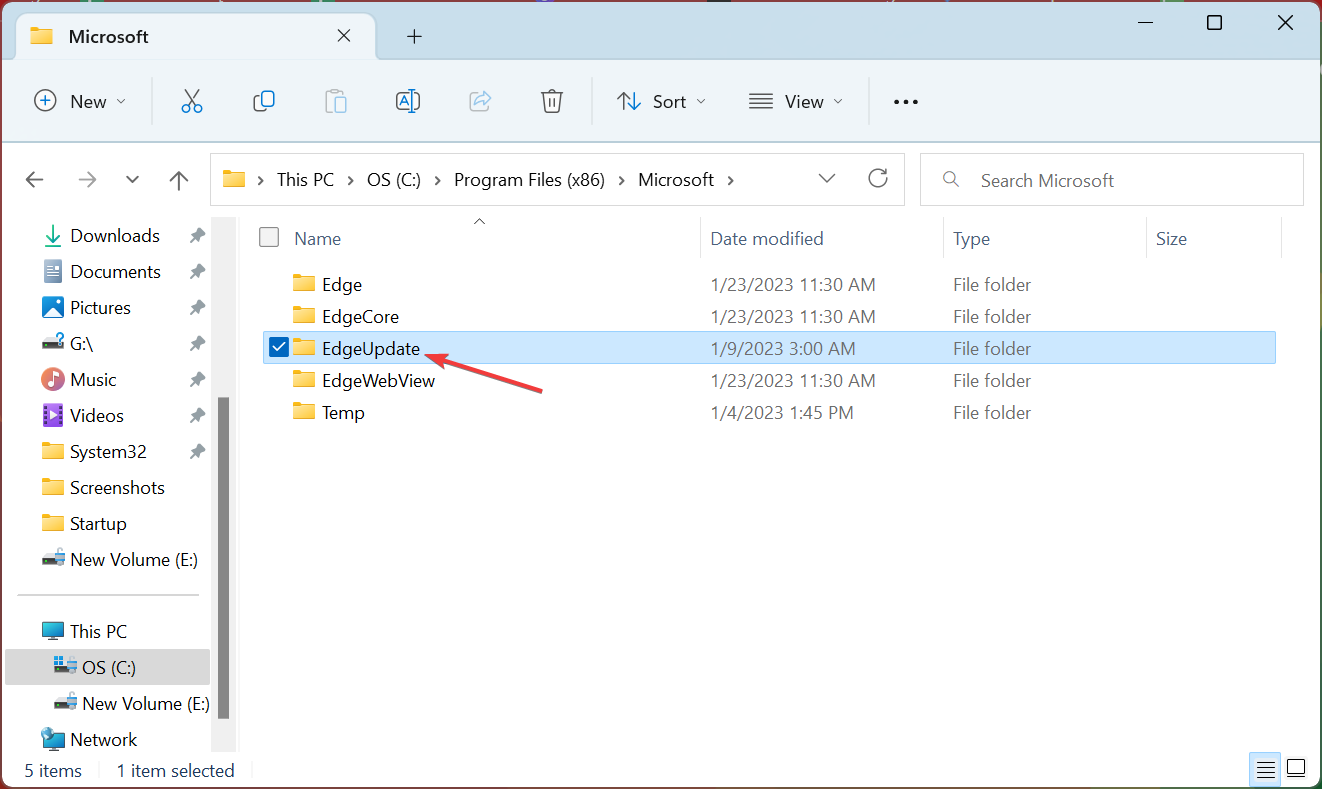Go back with the left arrow
1322x789 pixels.
tap(35, 180)
